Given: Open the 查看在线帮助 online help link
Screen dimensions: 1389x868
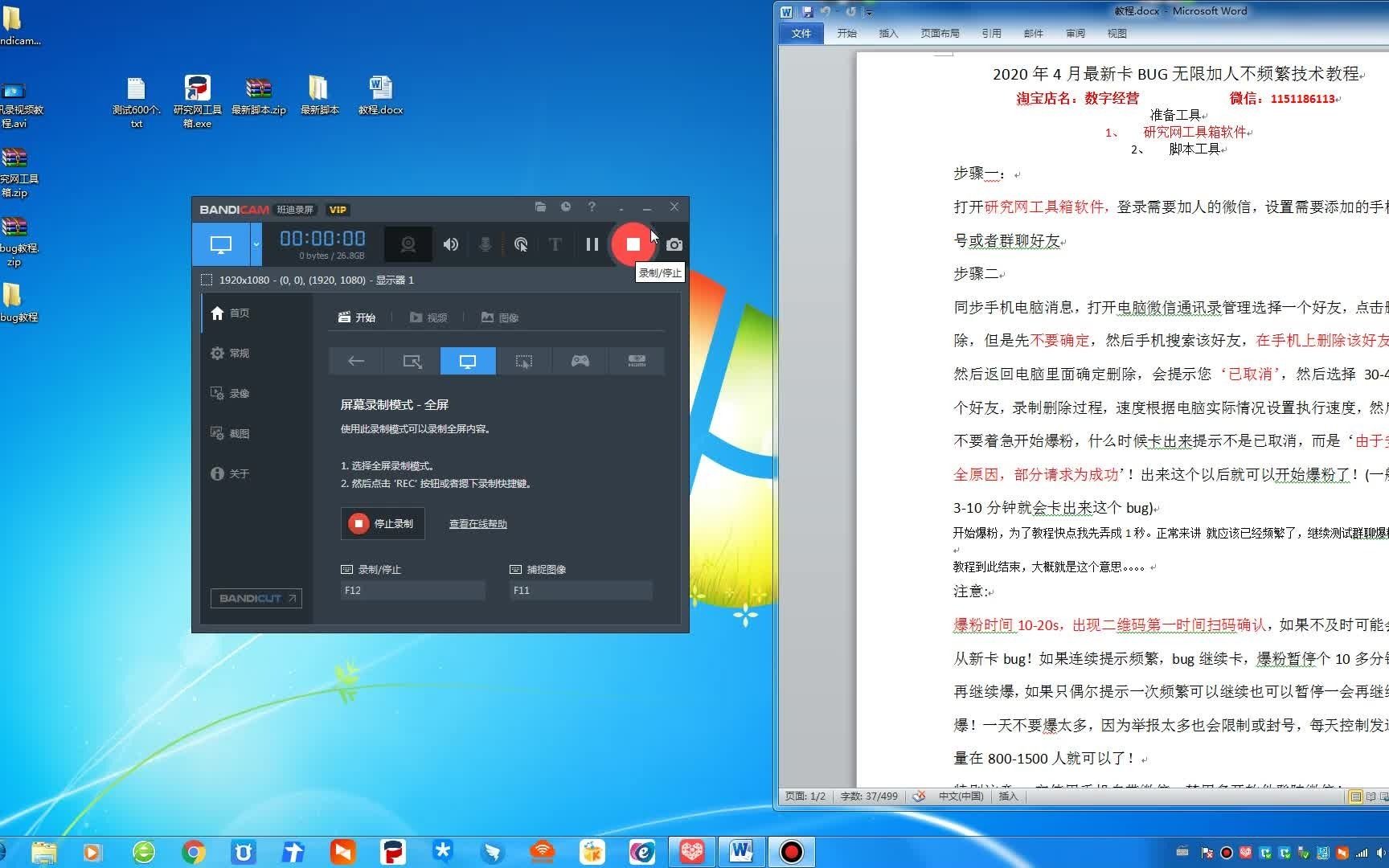Looking at the screenshot, I should point(478,524).
